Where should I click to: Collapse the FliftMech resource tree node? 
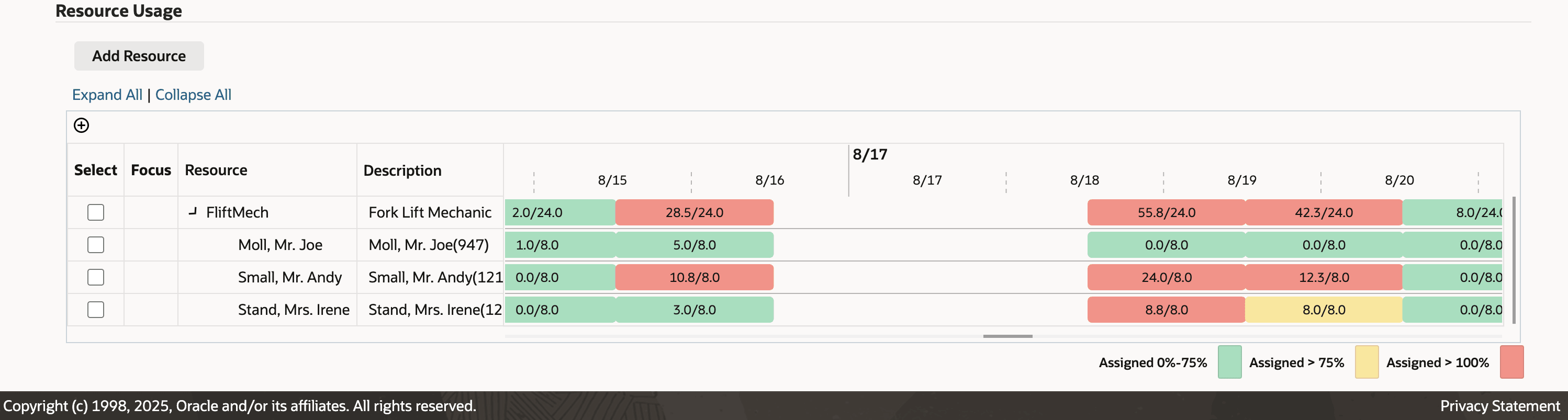click(193, 212)
